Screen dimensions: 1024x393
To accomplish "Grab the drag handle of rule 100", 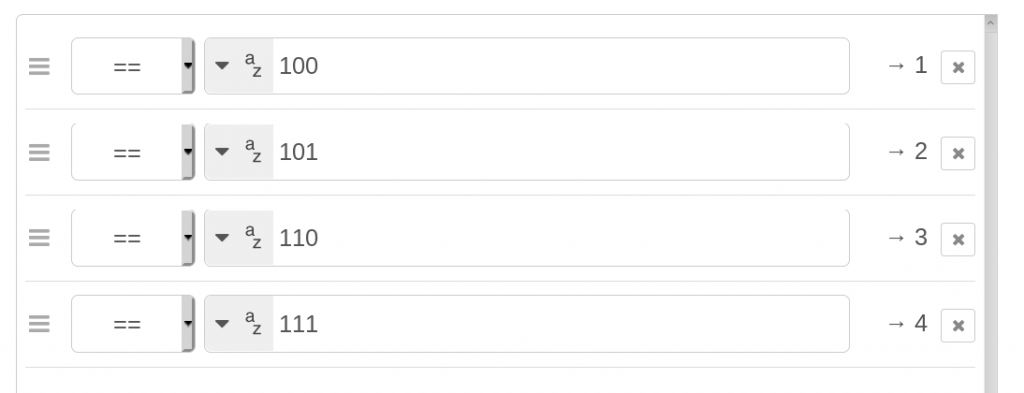I will coord(39,67).
